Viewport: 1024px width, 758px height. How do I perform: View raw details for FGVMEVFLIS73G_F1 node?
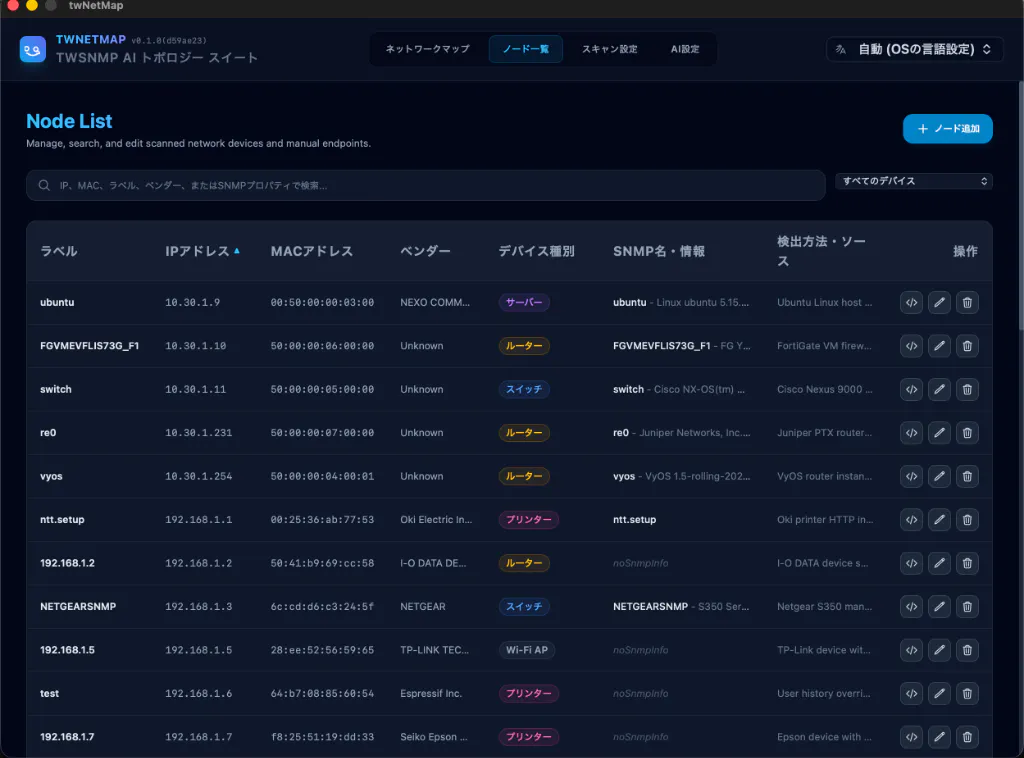tap(911, 346)
